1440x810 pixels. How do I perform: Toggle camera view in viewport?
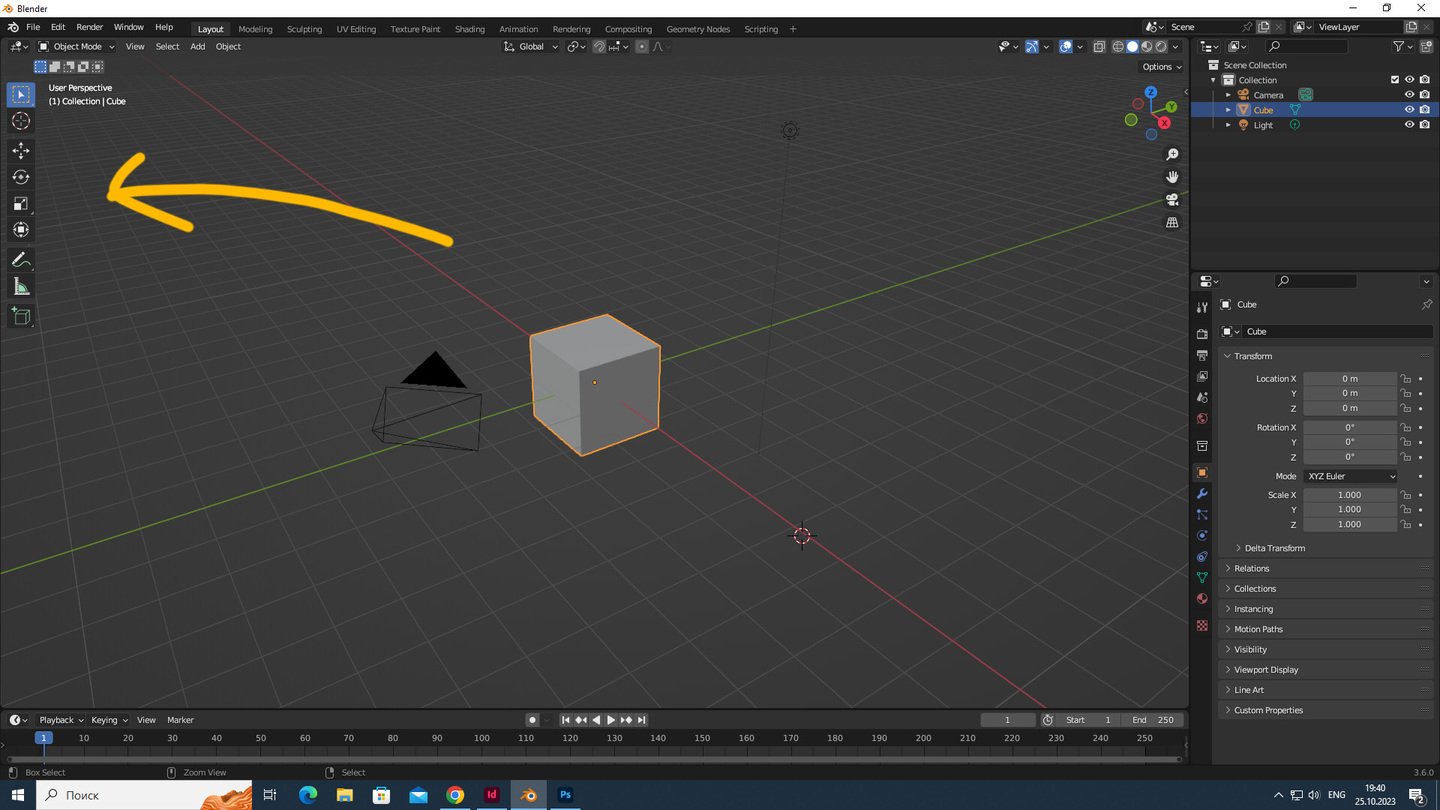pyautogui.click(x=1172, y=200)
